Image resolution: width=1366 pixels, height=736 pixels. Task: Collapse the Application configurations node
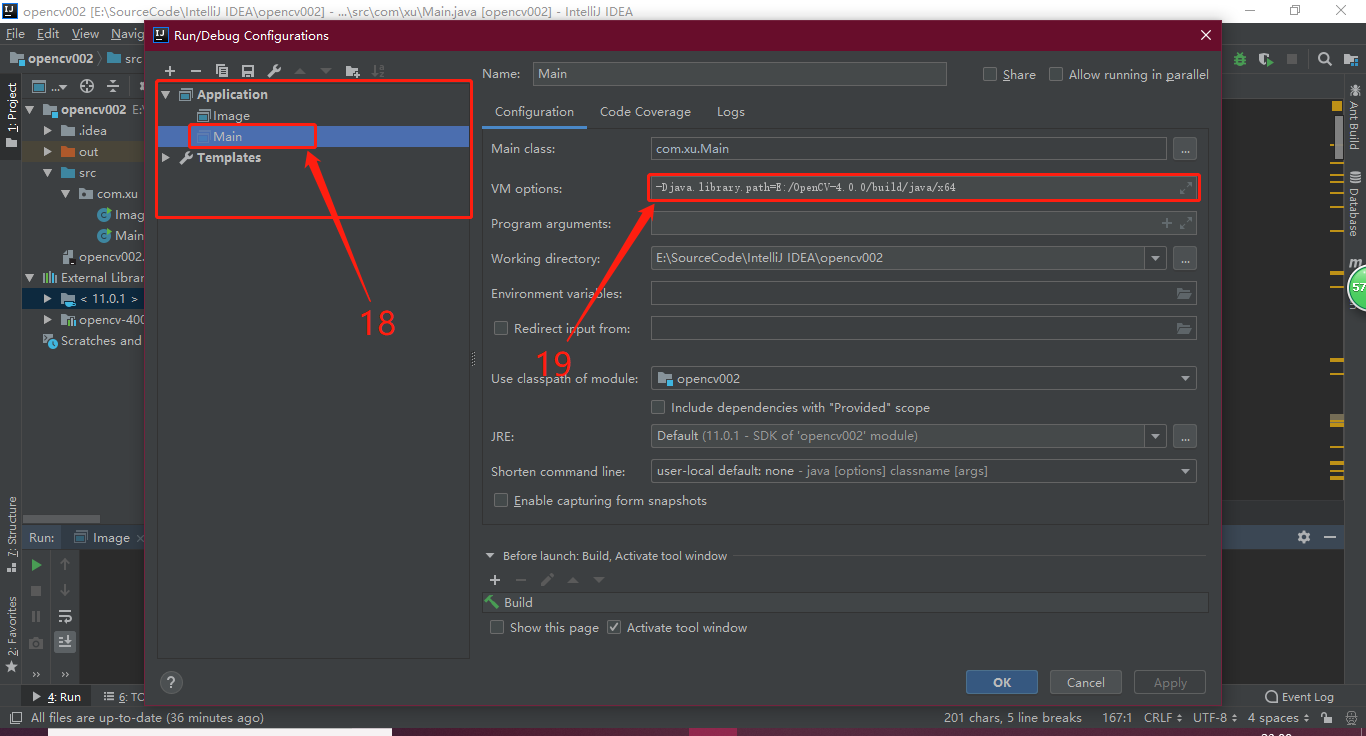(x=166, y=95)
